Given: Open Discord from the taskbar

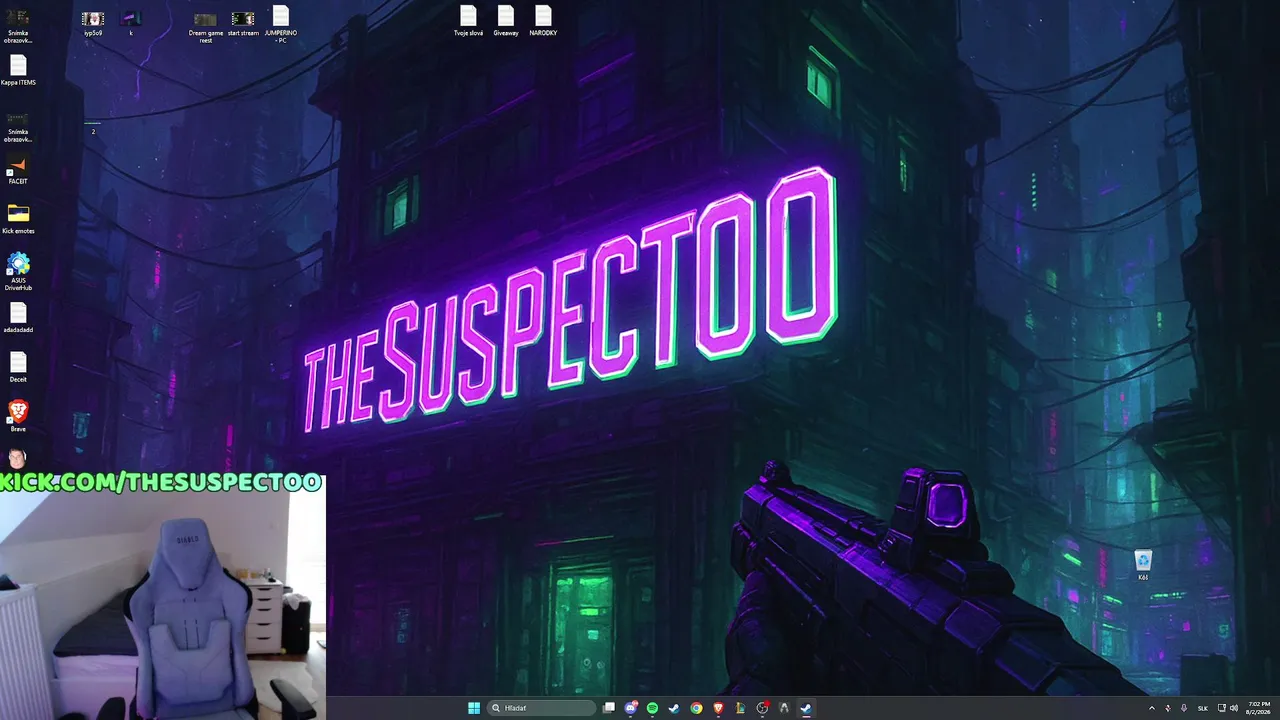Looking at the screenshot, I should (631, 708).
